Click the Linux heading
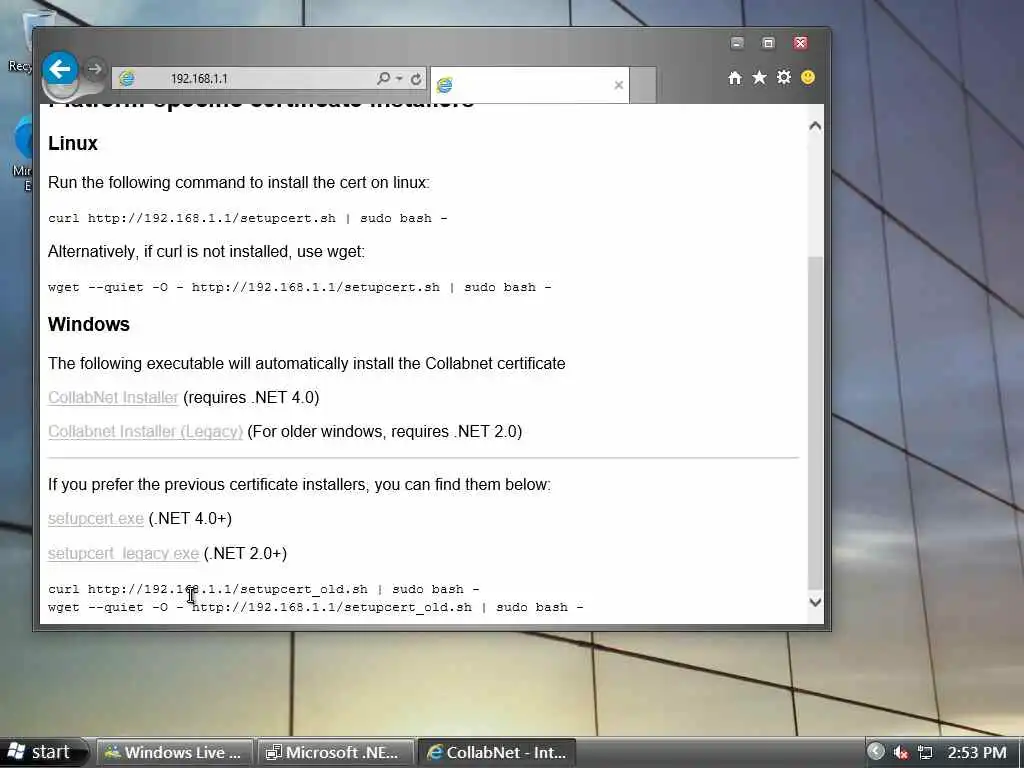 (x=72, y=144)
